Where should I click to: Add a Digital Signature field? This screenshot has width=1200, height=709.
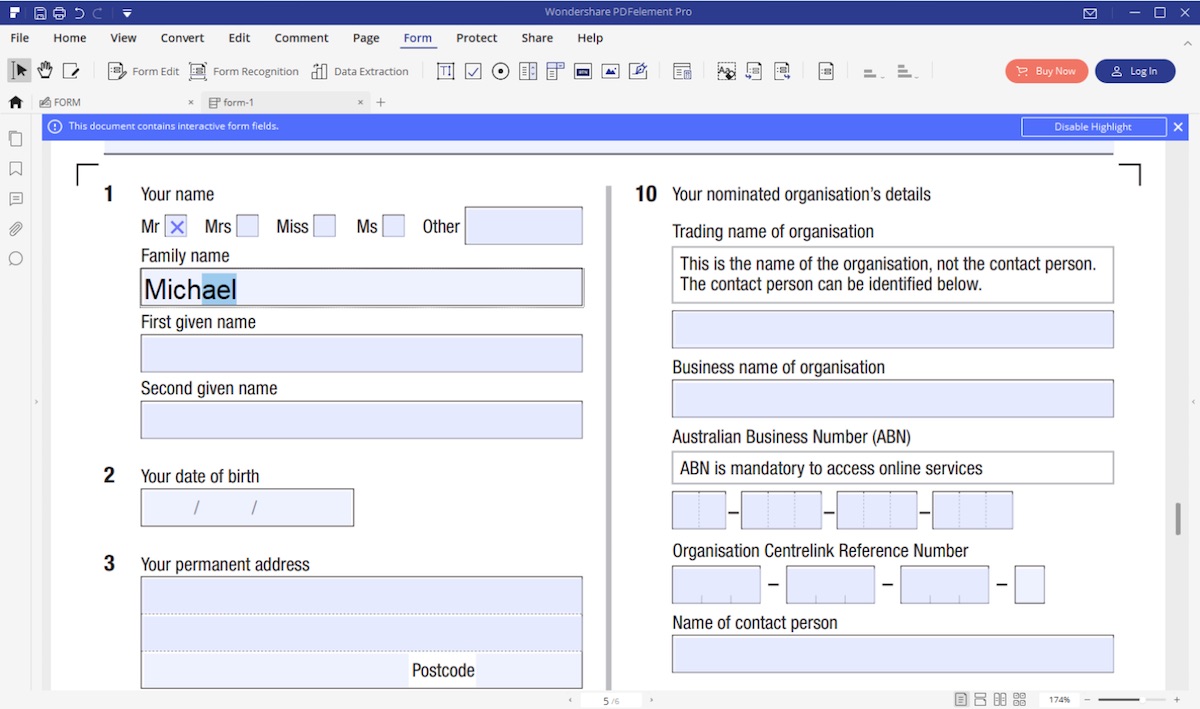point(637,71)
